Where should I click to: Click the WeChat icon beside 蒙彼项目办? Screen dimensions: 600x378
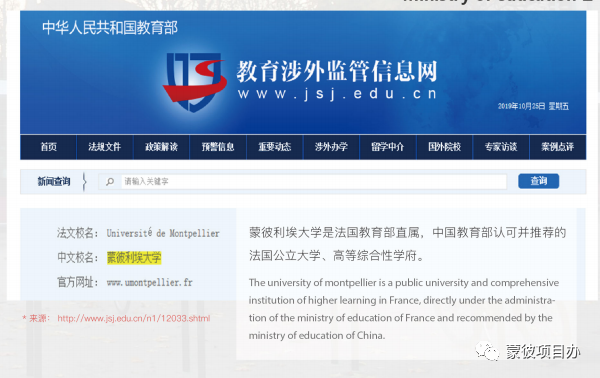(x=487, y=351)
